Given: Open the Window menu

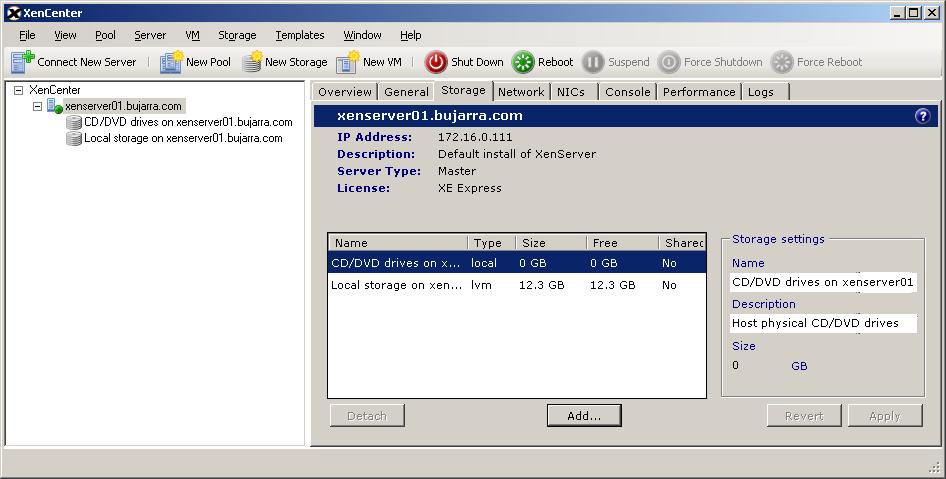Looking at the screenshot, I should [x=362, y=35].
